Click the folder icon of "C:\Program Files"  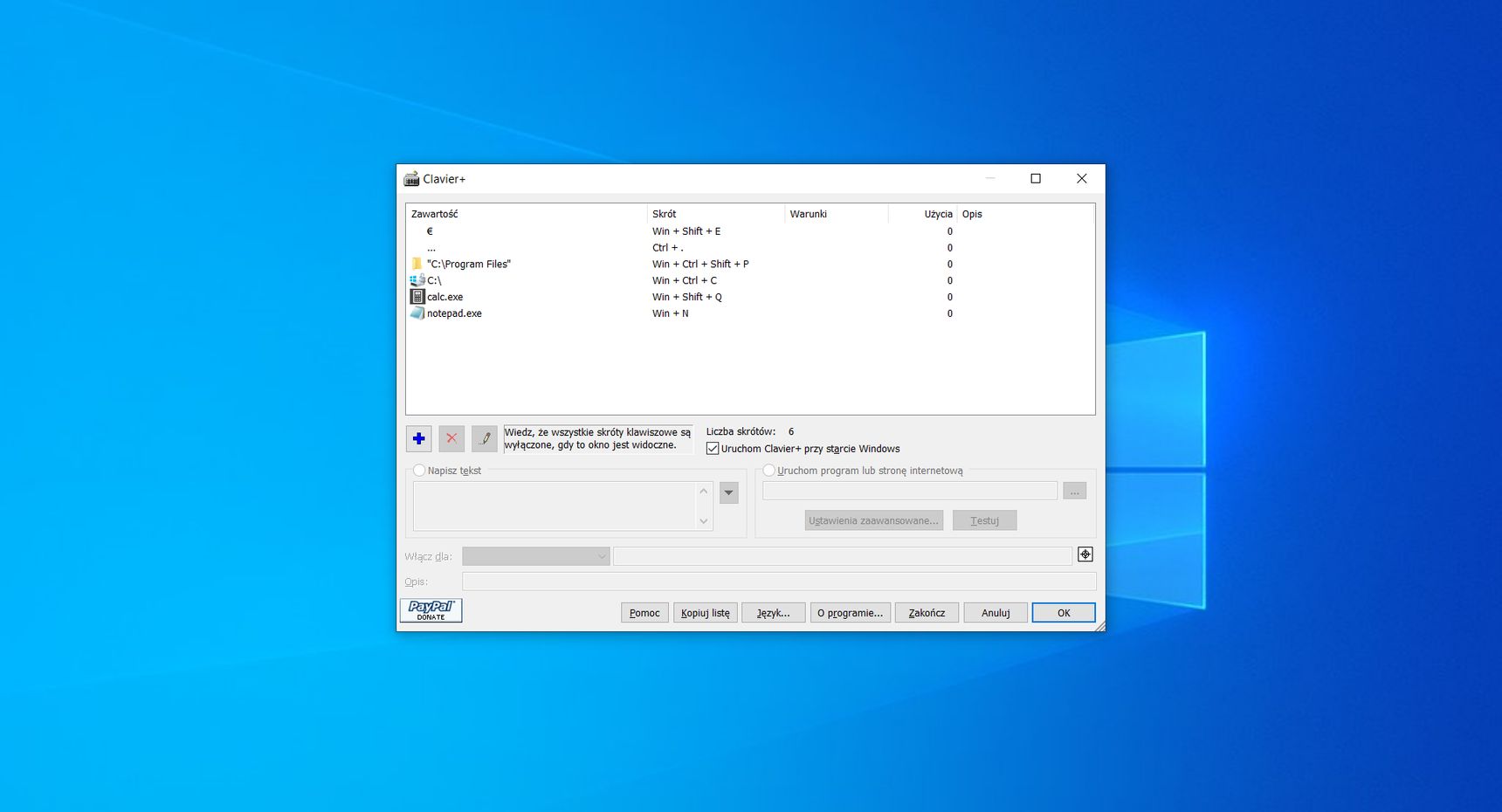pyautogui.click(x=417, y=264)
